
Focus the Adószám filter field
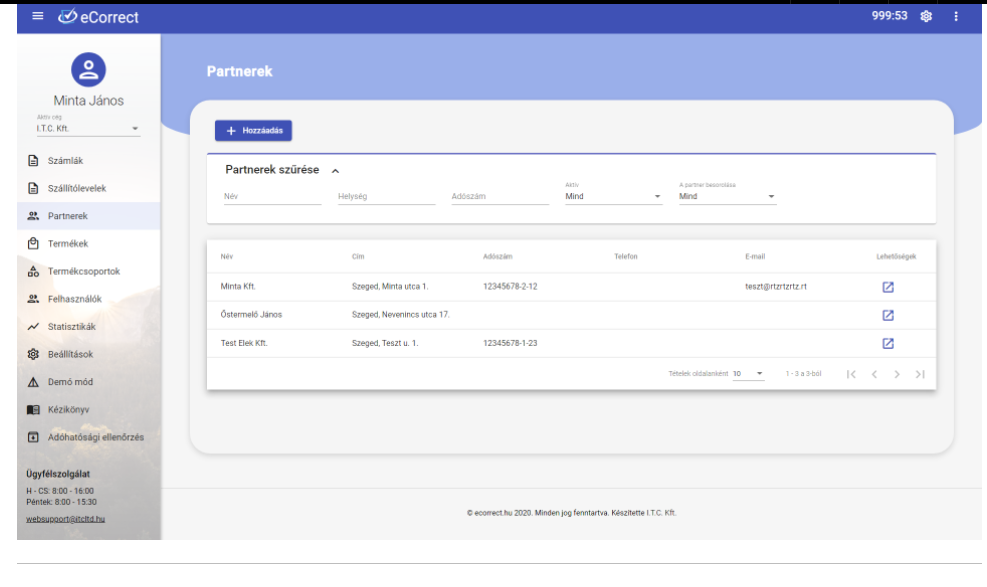click(500, 196)
